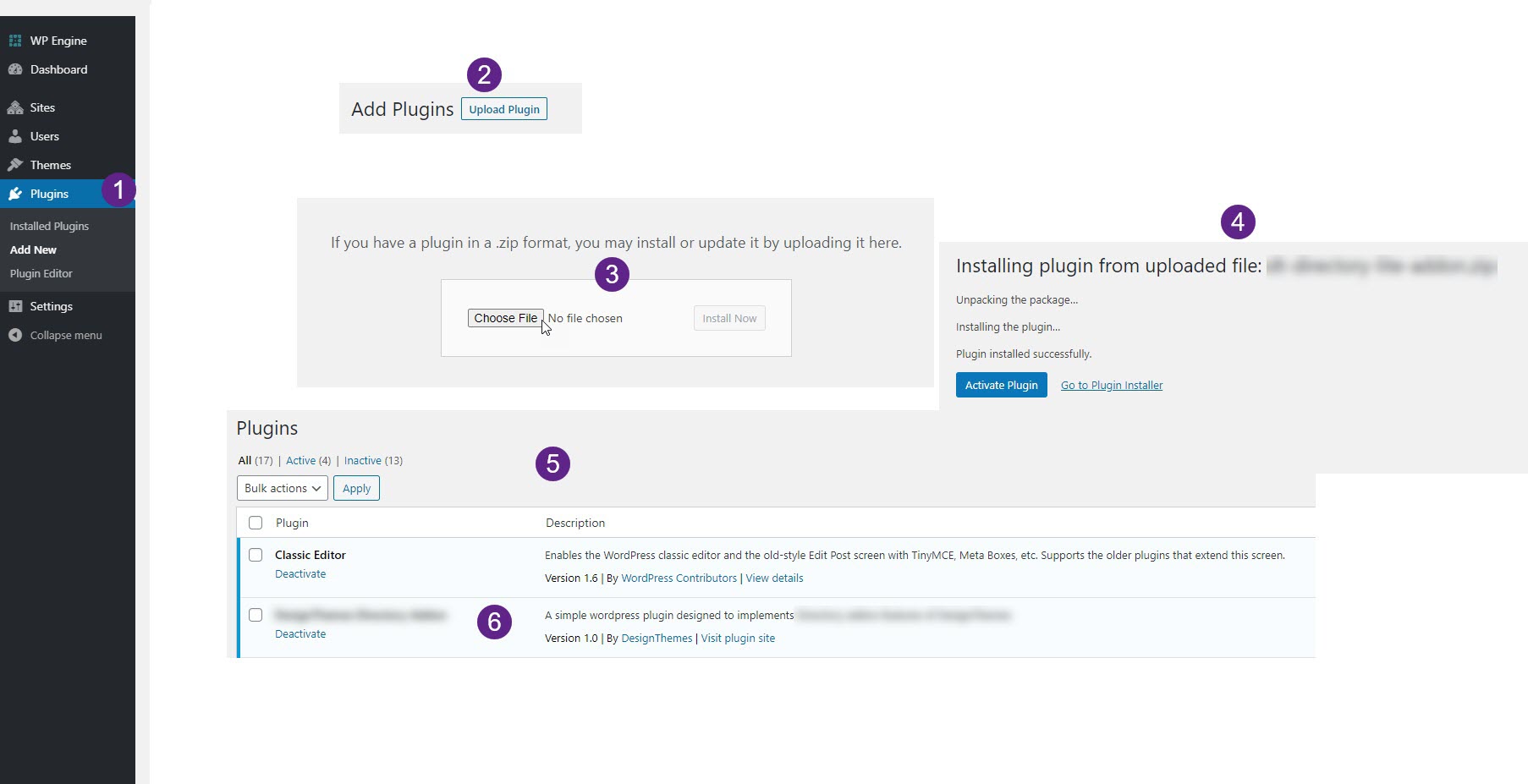Open the Installed Plugins submenu item
The image size is (1528, 784).
(x=49, y=226)
